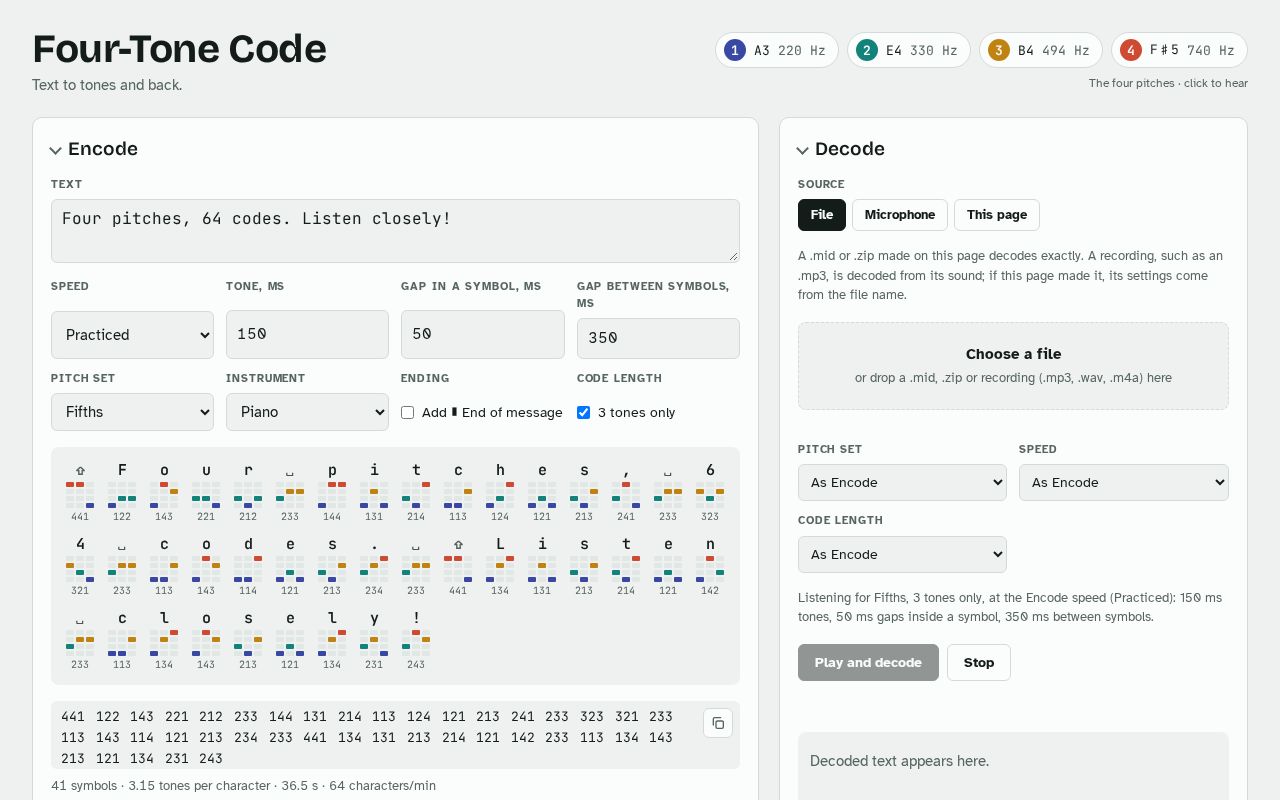The height and width of the screenshot is (800, 1280).
Task: Click the comma symbol with code 241
Action: (626, 492)
